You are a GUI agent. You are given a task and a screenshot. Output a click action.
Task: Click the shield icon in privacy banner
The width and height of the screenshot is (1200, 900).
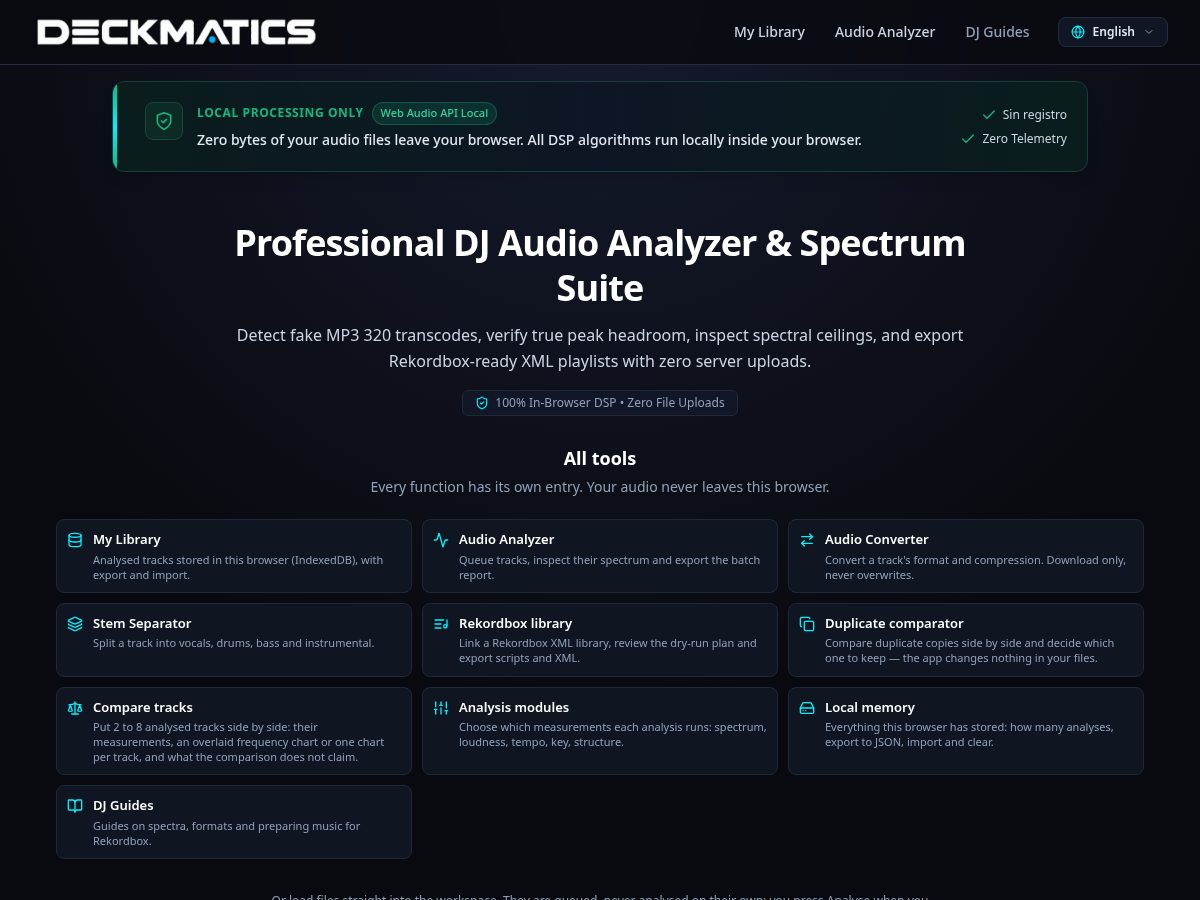point(164,121)
